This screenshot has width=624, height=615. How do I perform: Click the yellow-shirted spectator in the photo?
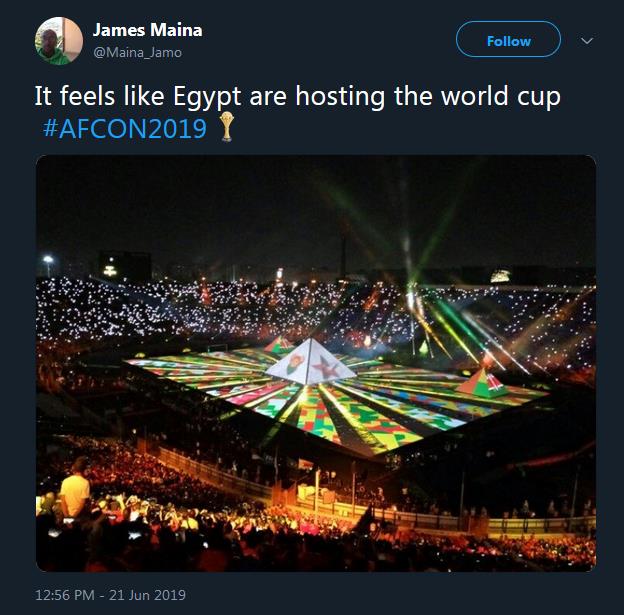[74, 492]
